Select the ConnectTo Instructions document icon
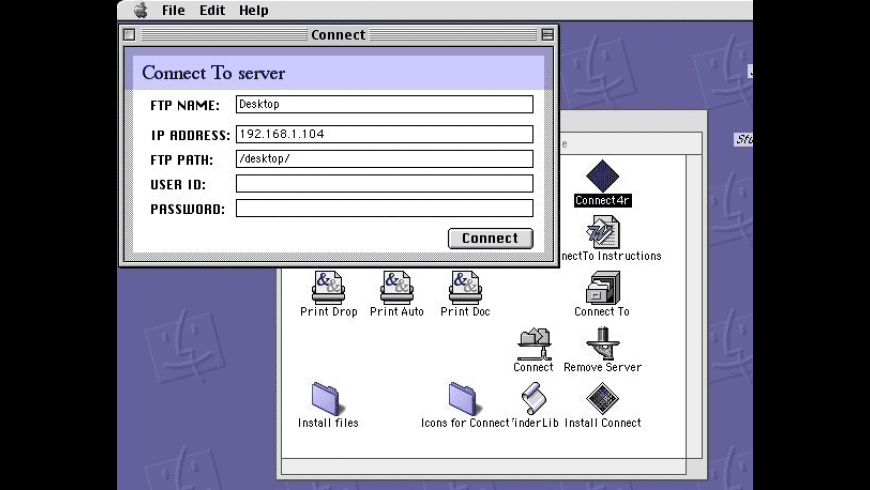The width and height of the screenshot is (870, 490). [x=603, y=232]
